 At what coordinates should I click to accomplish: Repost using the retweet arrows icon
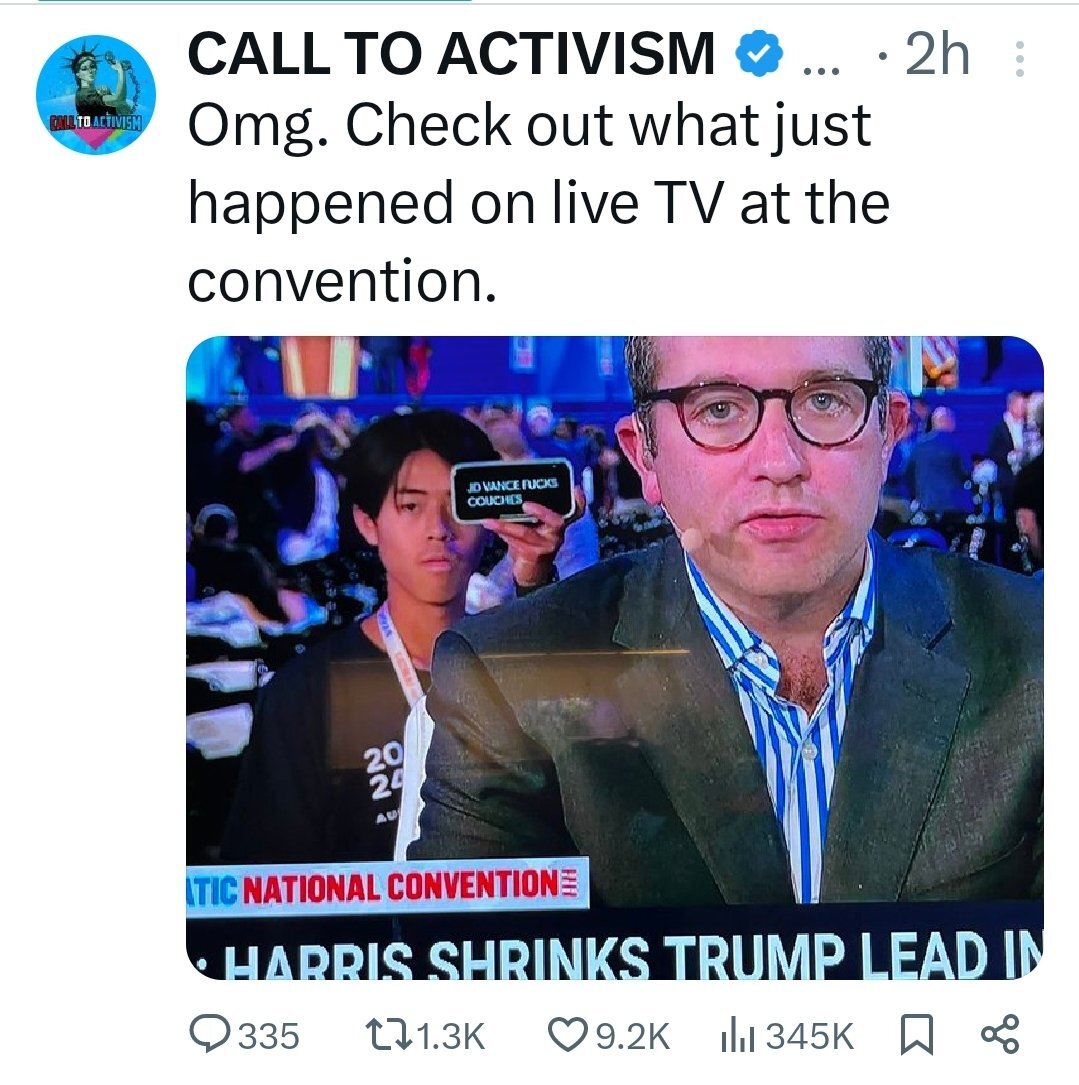[388, 1034]
